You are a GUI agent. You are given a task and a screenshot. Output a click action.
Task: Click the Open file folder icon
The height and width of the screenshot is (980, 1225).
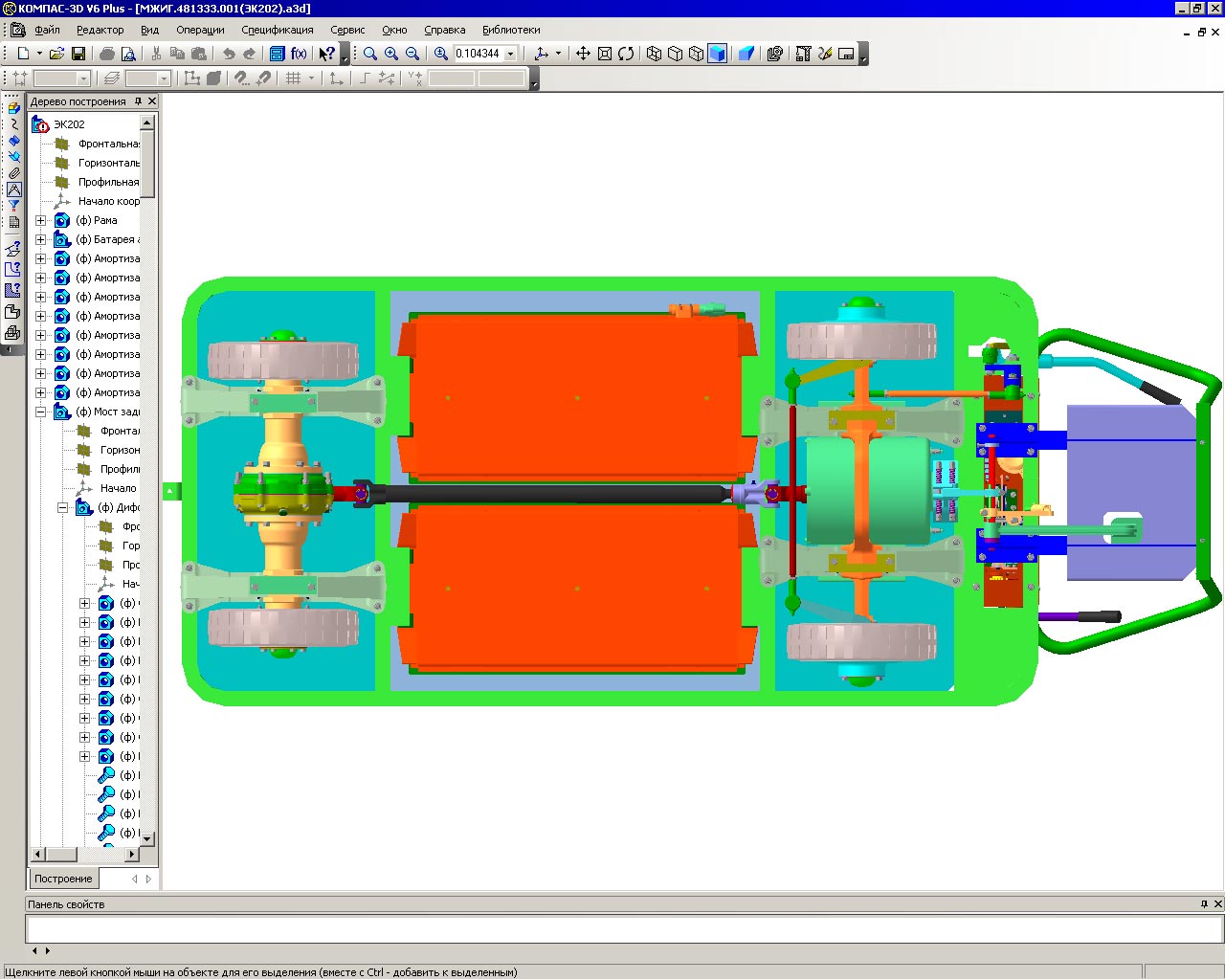coord(56,54)
